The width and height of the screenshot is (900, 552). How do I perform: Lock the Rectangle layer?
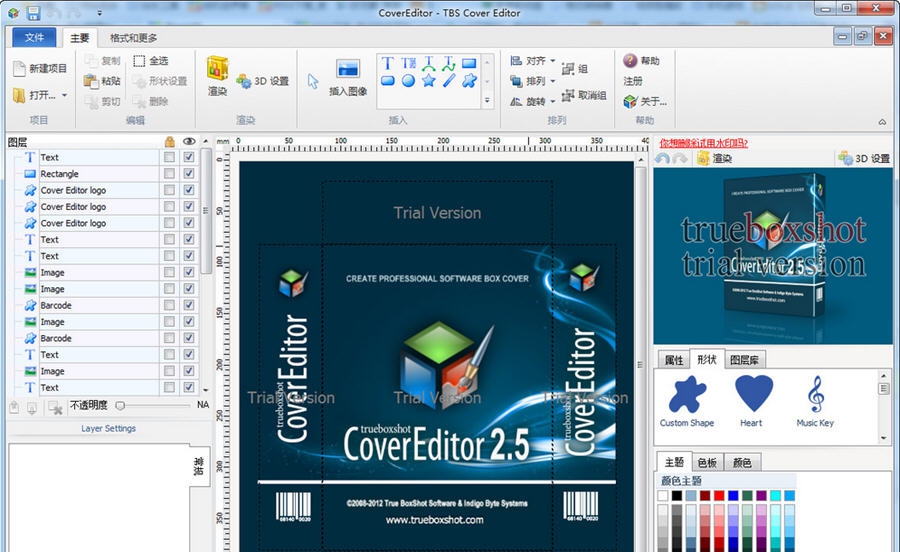tap(169, 173)
